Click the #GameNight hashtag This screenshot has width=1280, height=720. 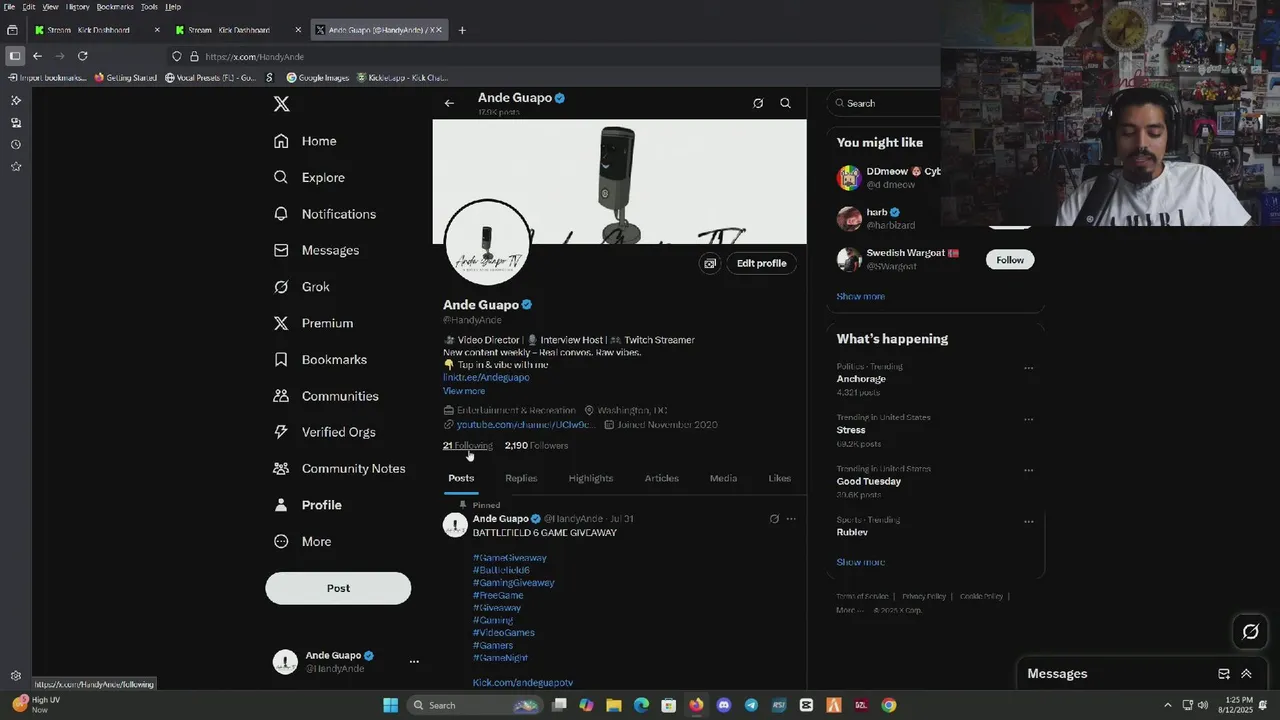500,658
